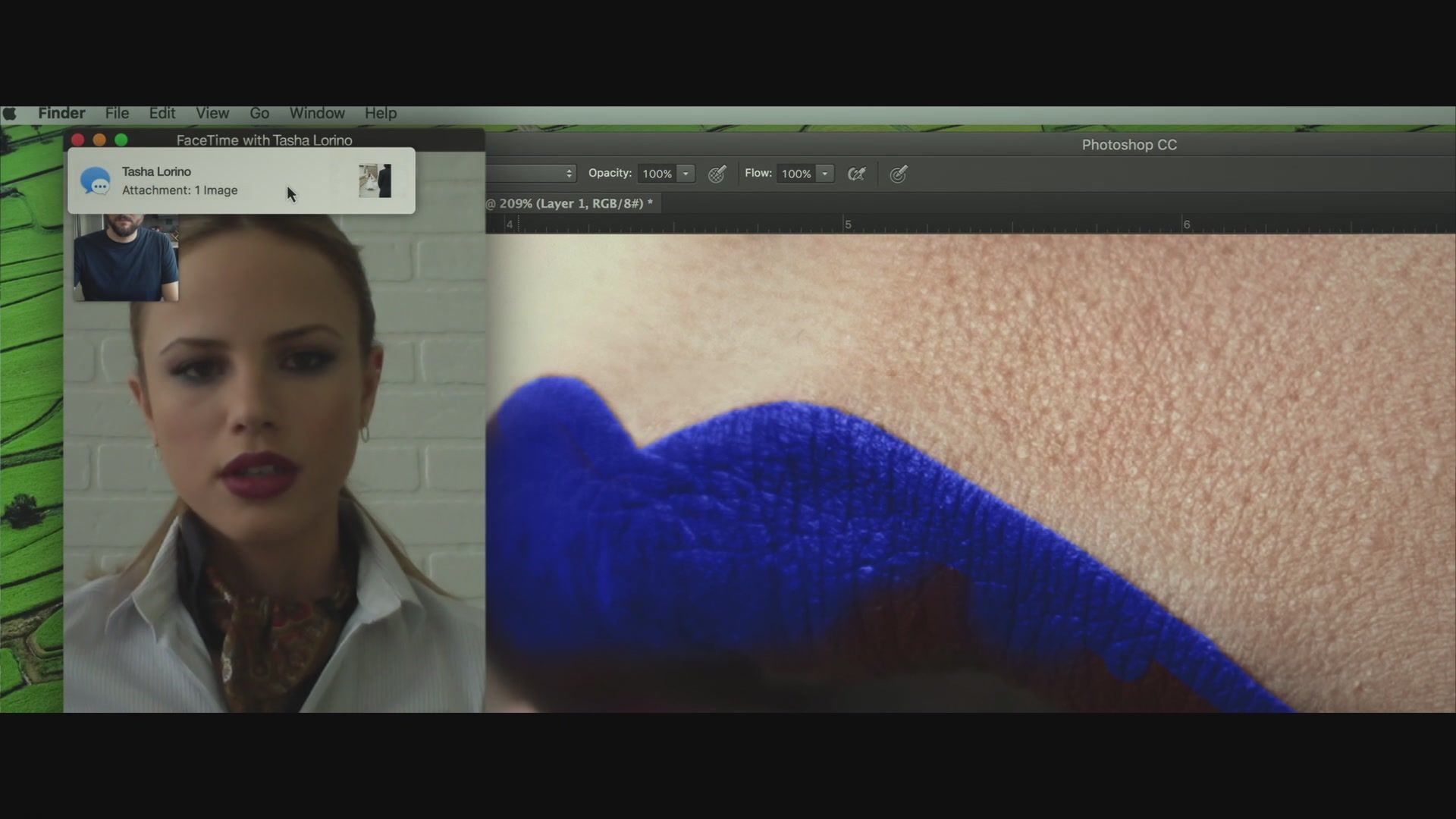Screen dimensions: 1456x819
Task: Open the Help menu
Action: tap(381, 113)
